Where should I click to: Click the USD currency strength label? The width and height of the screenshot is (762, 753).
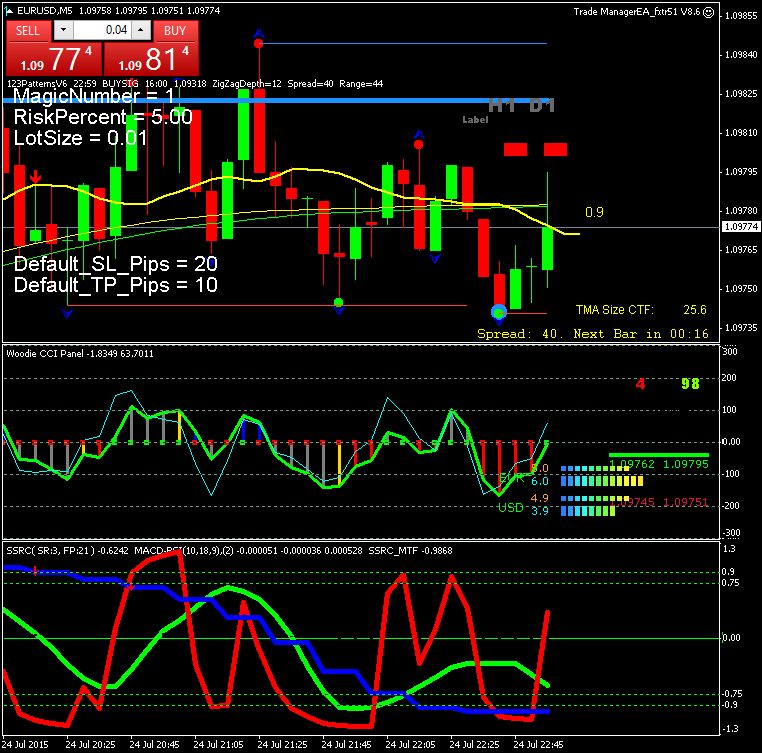(511, 508)
